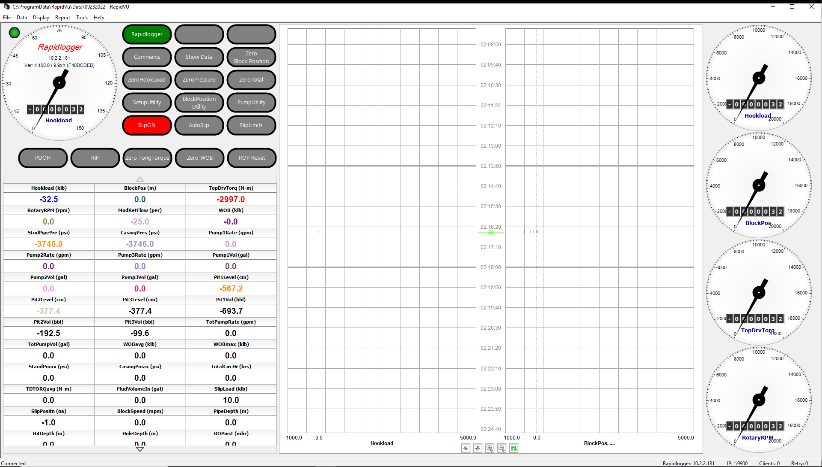This screenshot has width=822, height=467.
Task: Open the Tools menu
Action: point(81,18)
